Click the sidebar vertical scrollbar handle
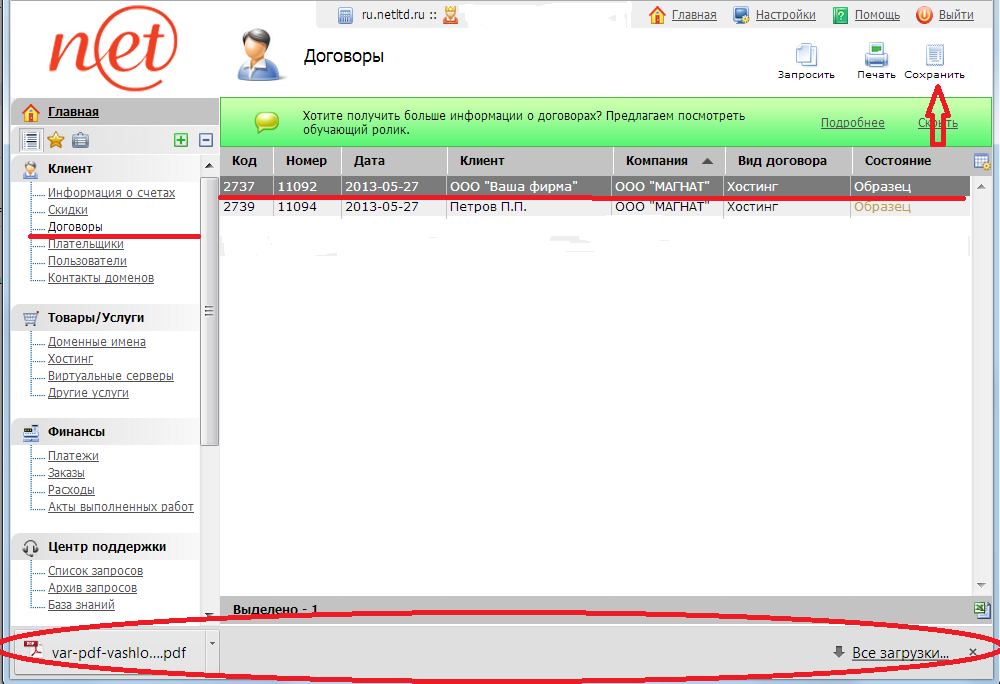Viewport: 1000px width, 684px height. 209,310
